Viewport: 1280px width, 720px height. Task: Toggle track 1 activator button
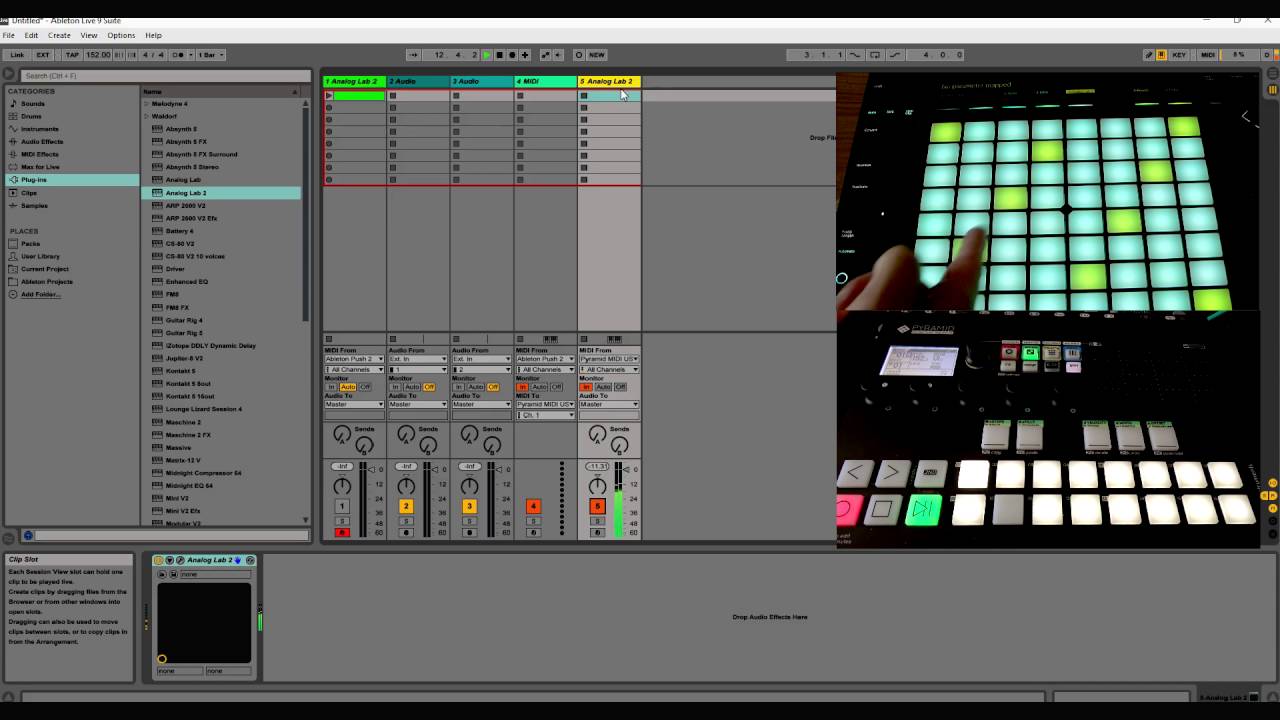point(342,506)
